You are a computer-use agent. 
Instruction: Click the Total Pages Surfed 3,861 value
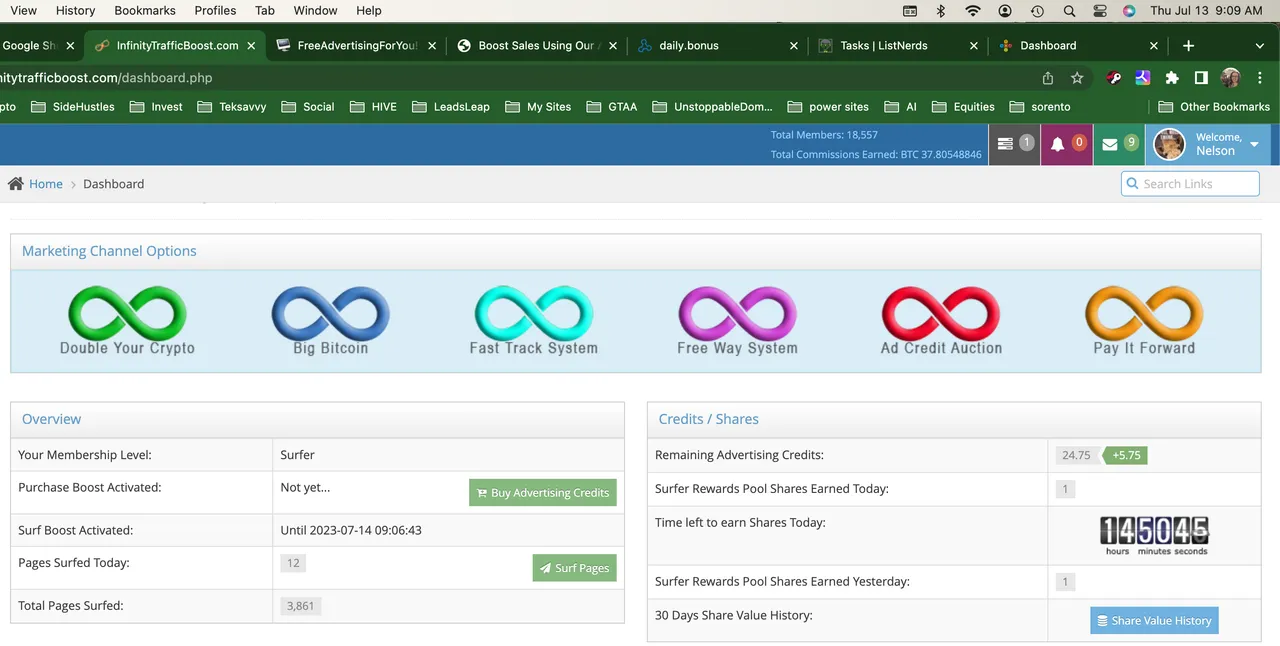[301, 605]
